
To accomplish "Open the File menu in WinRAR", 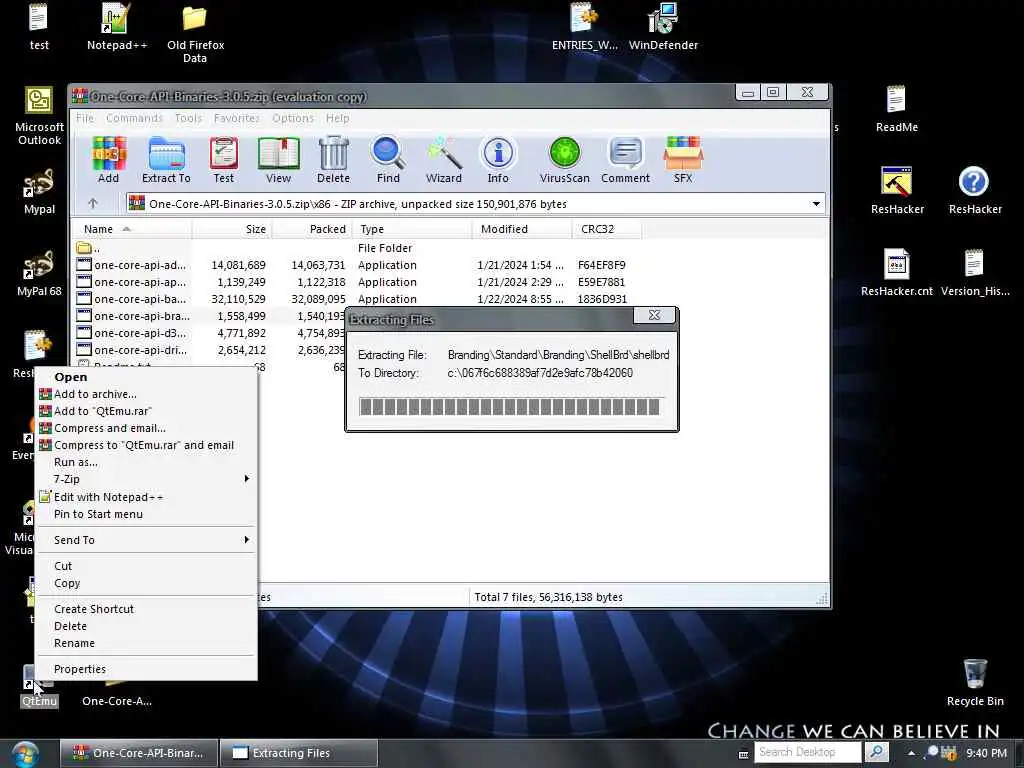I will pyautogui.click(x=85, y=118).
